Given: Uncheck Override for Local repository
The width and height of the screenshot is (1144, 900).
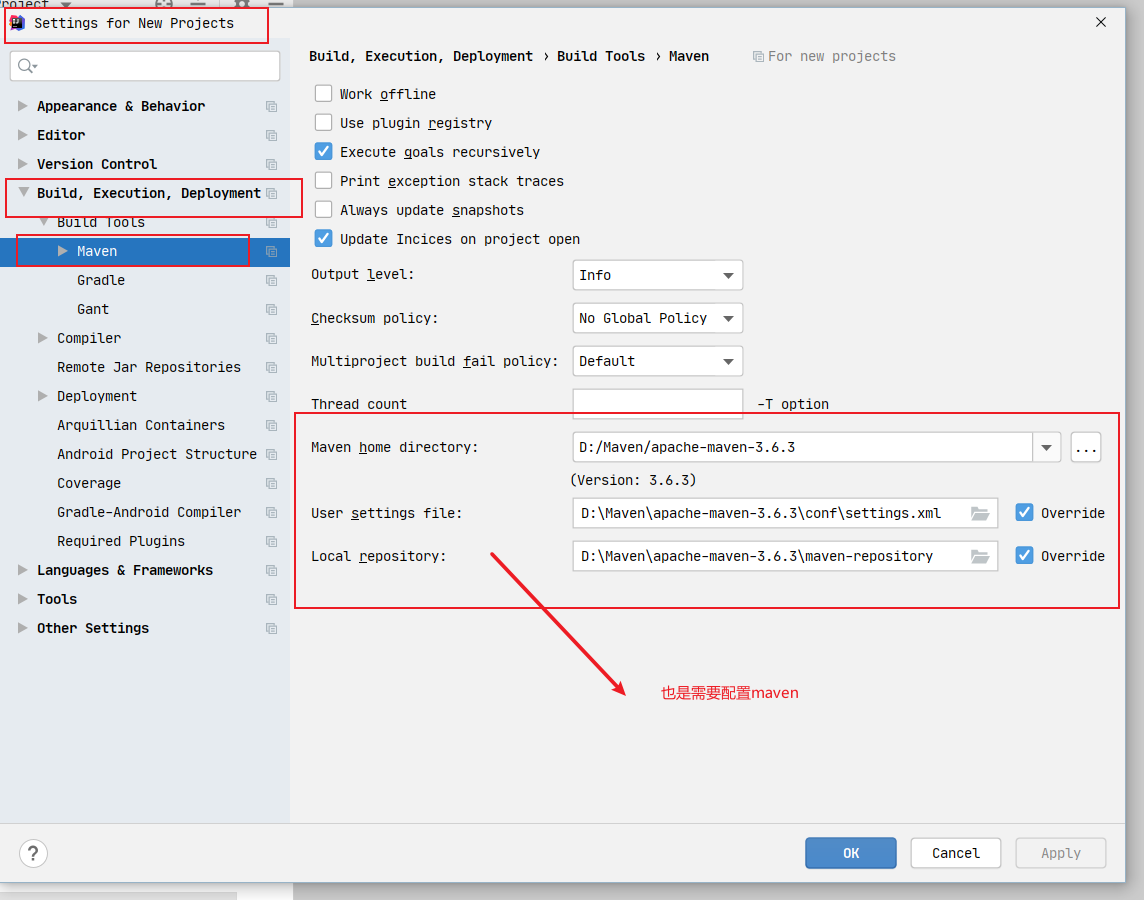Looking at the screenshot, I should pos(1024,556).
